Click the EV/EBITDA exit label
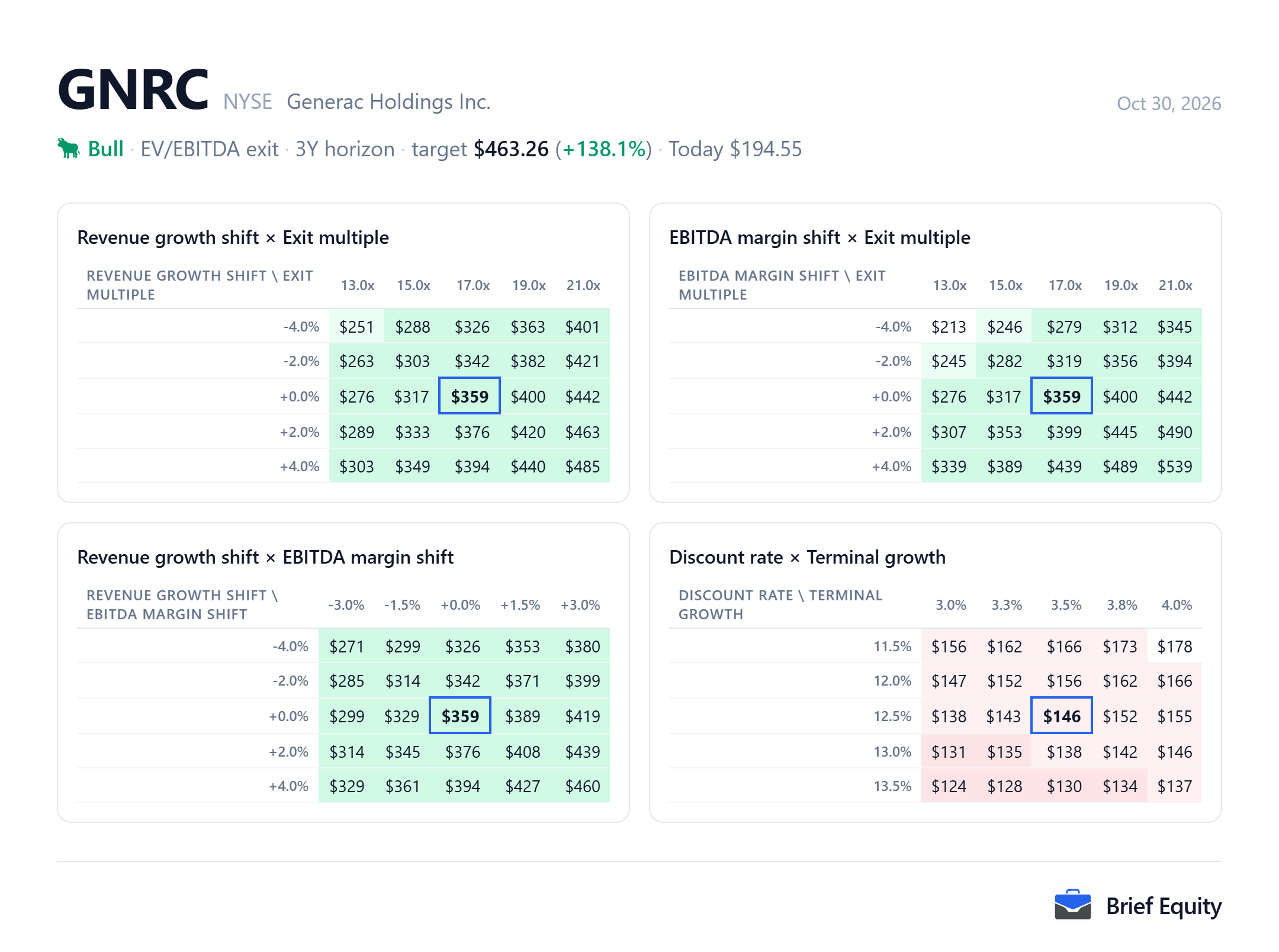Image resolution: width=1279 pixels, height=952 pixels. click(209, 149)
